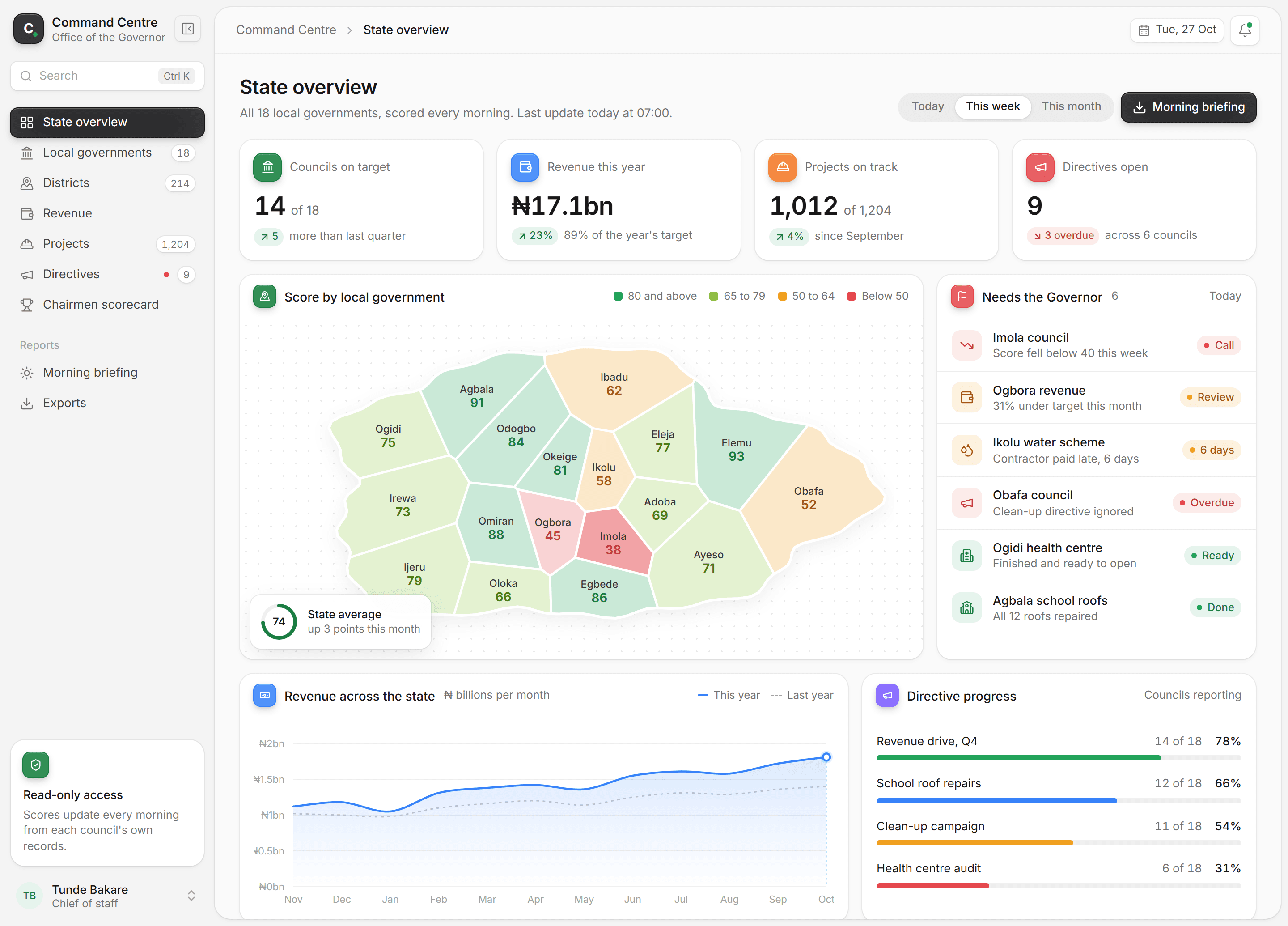Click the State average 74 ring

click(278, 621)
